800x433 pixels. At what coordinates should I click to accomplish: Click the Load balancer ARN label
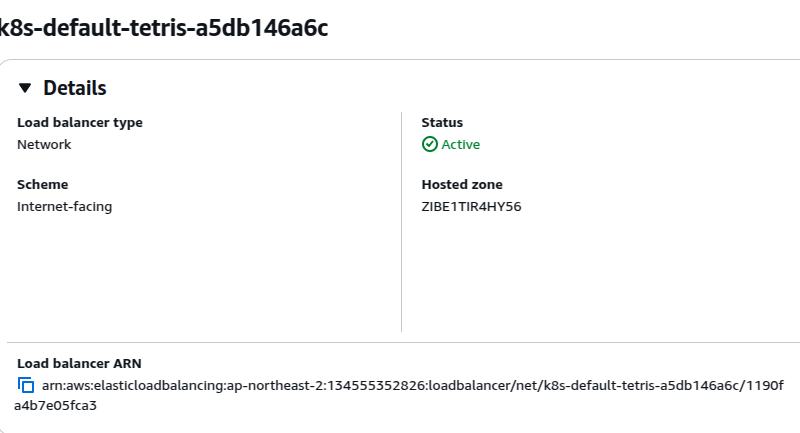(79, 363)
